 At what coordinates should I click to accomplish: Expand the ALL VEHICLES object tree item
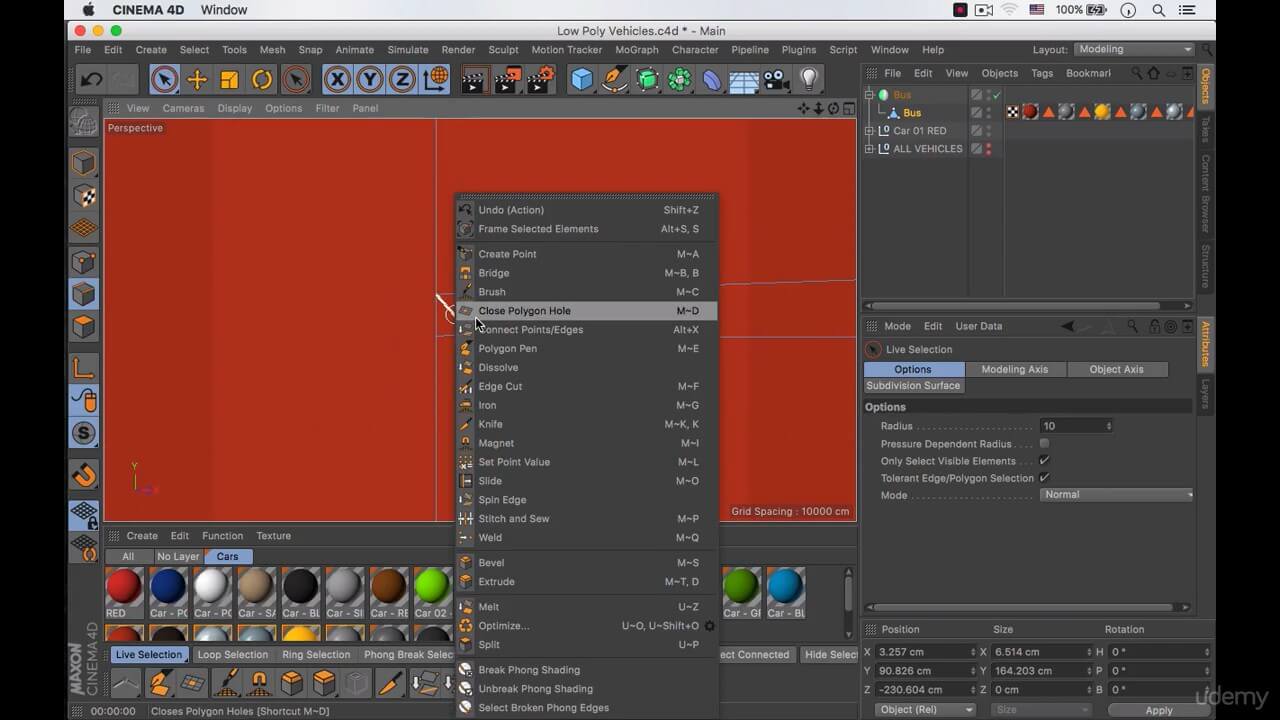tap(869, 149)
